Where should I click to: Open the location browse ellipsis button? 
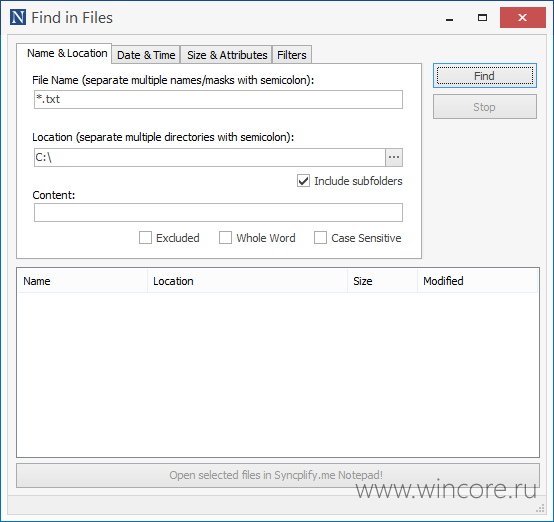click(x=394, y=157)
